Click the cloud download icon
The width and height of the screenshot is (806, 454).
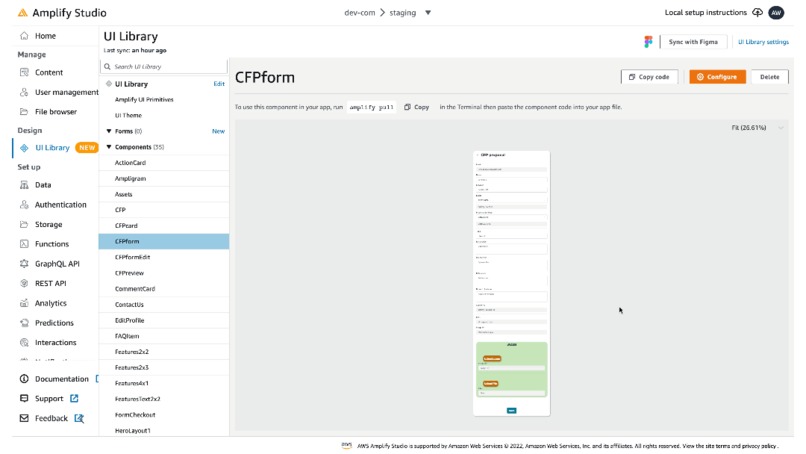757,12
